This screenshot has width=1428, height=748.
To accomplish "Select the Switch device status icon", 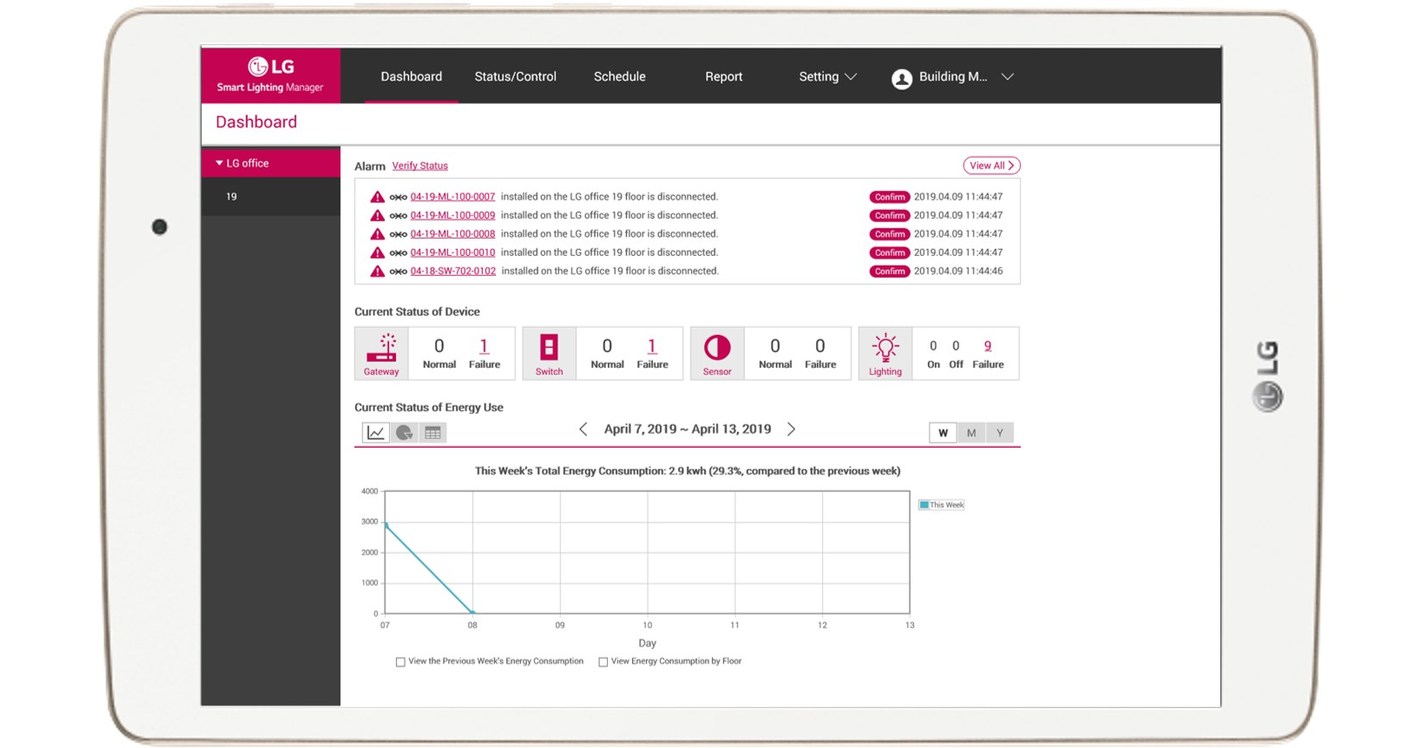I will click(x=549, y=347).
